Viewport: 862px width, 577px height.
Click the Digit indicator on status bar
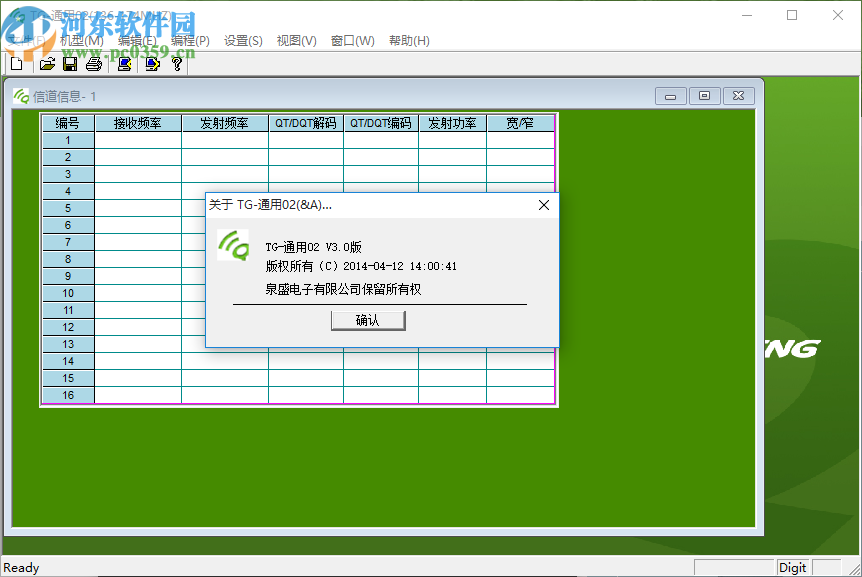click(792, 567)
